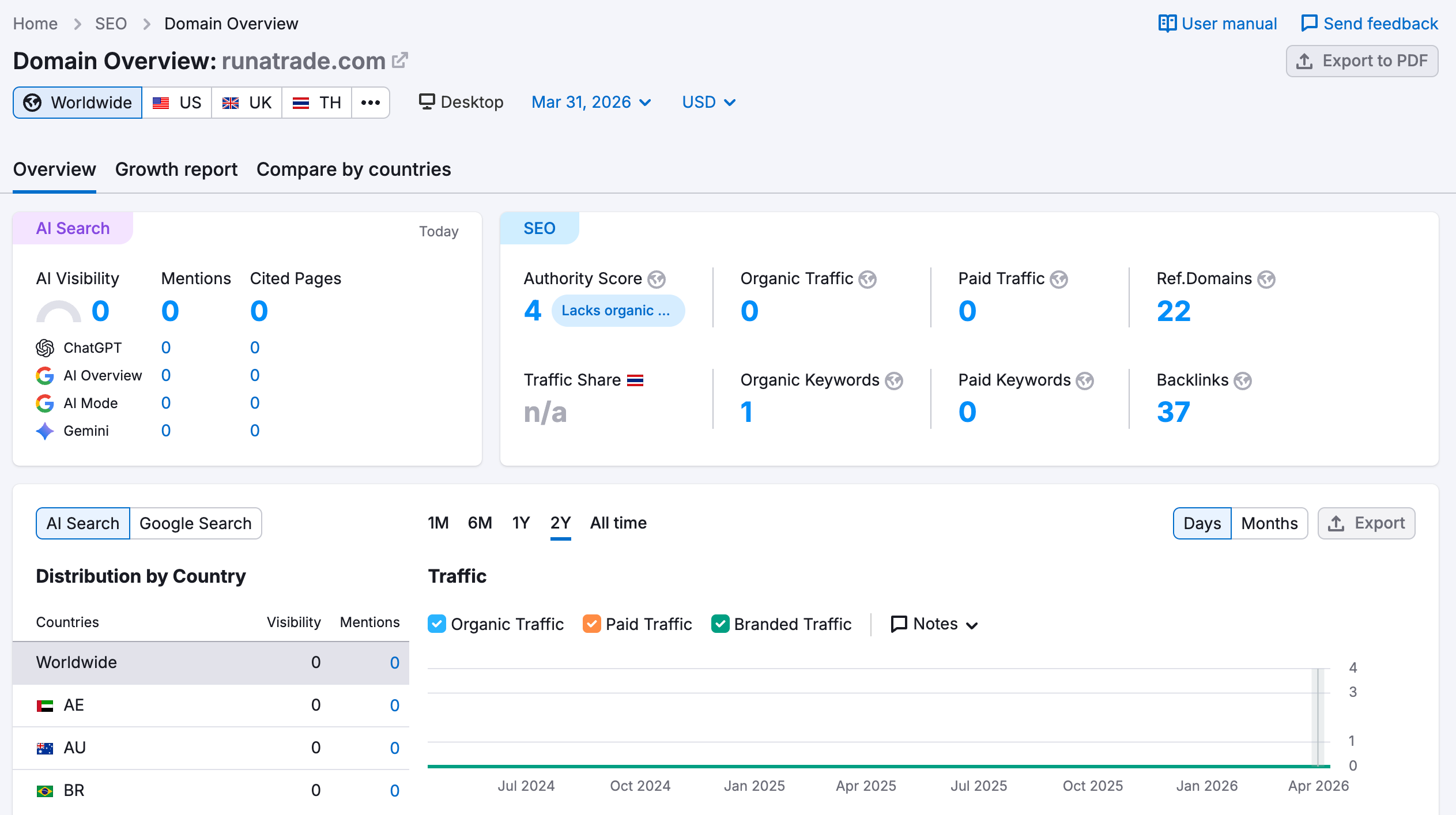This screenshot has width=1456, height=815.
Task: Click globe icon next to Organic Keywords
Action: click(x=894, y=381)
